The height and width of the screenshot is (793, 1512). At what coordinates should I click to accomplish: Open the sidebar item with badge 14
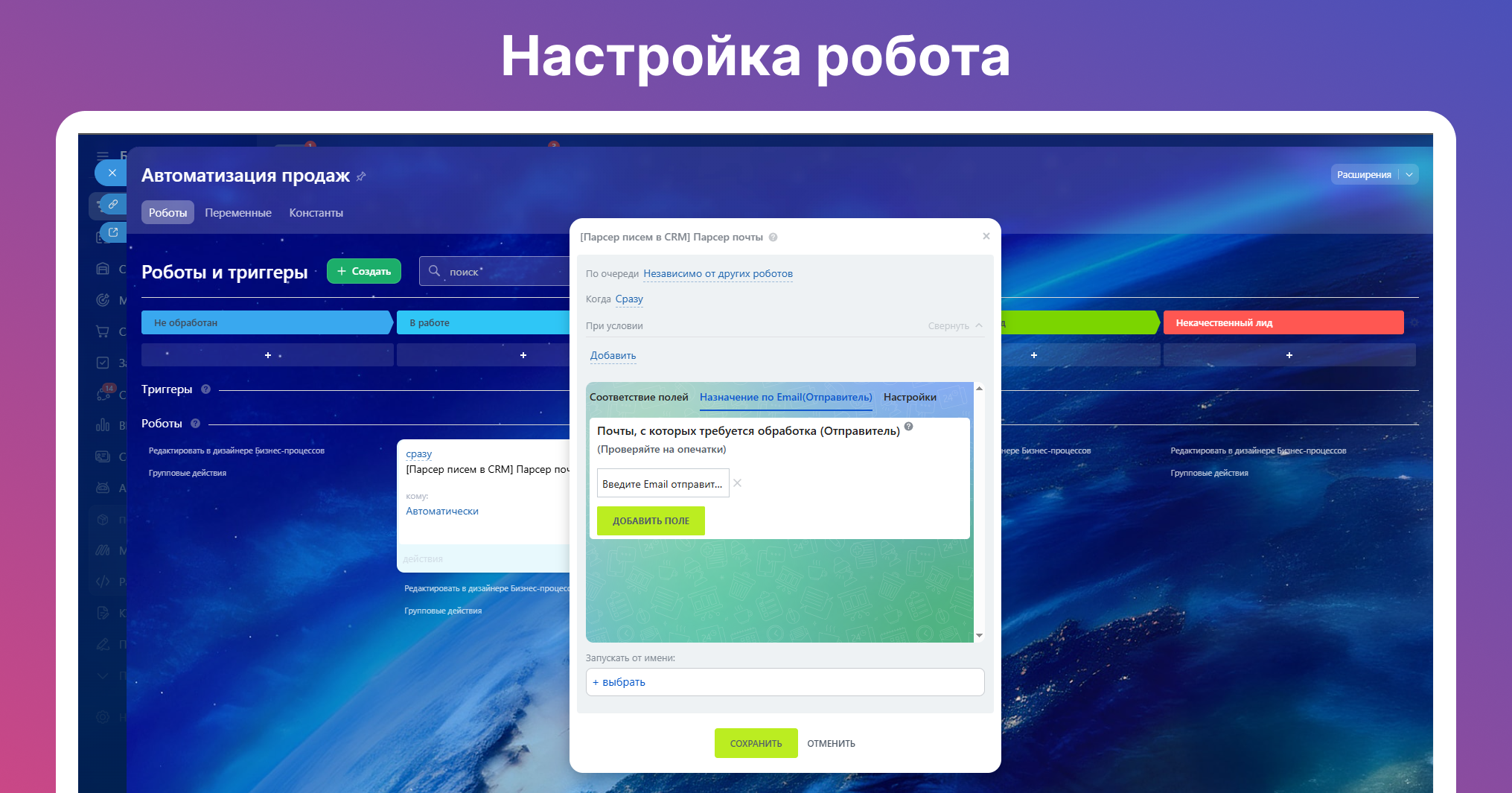coord(104,393)
